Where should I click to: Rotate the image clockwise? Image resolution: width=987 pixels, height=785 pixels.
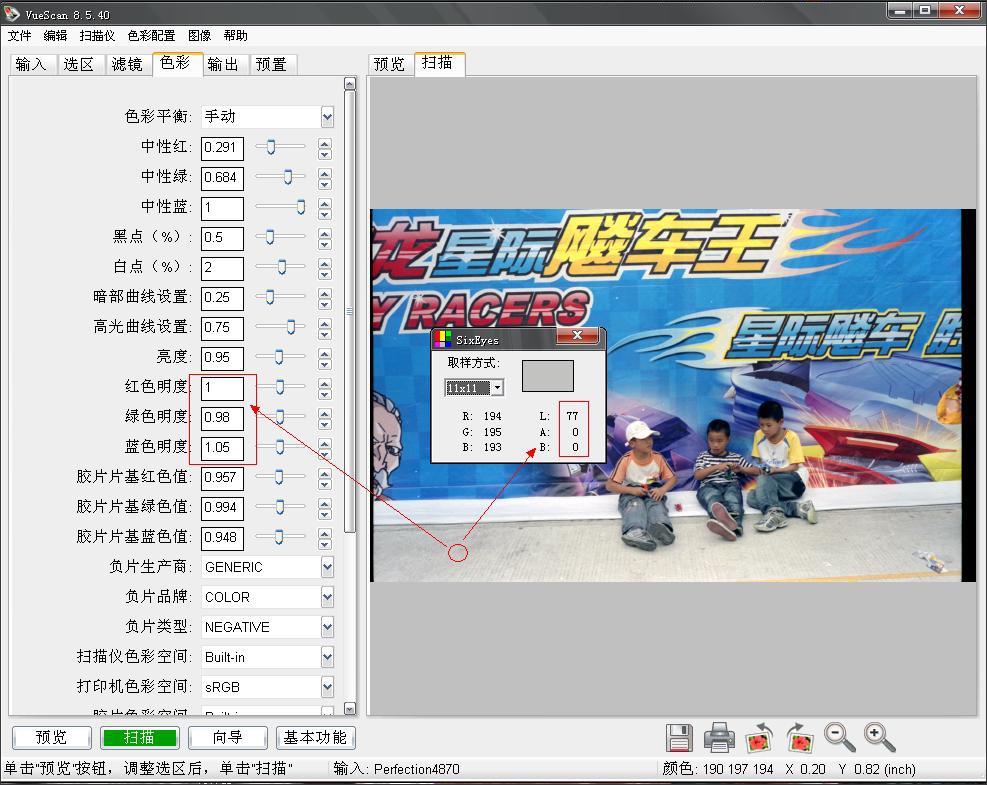[x=799, y=738]
